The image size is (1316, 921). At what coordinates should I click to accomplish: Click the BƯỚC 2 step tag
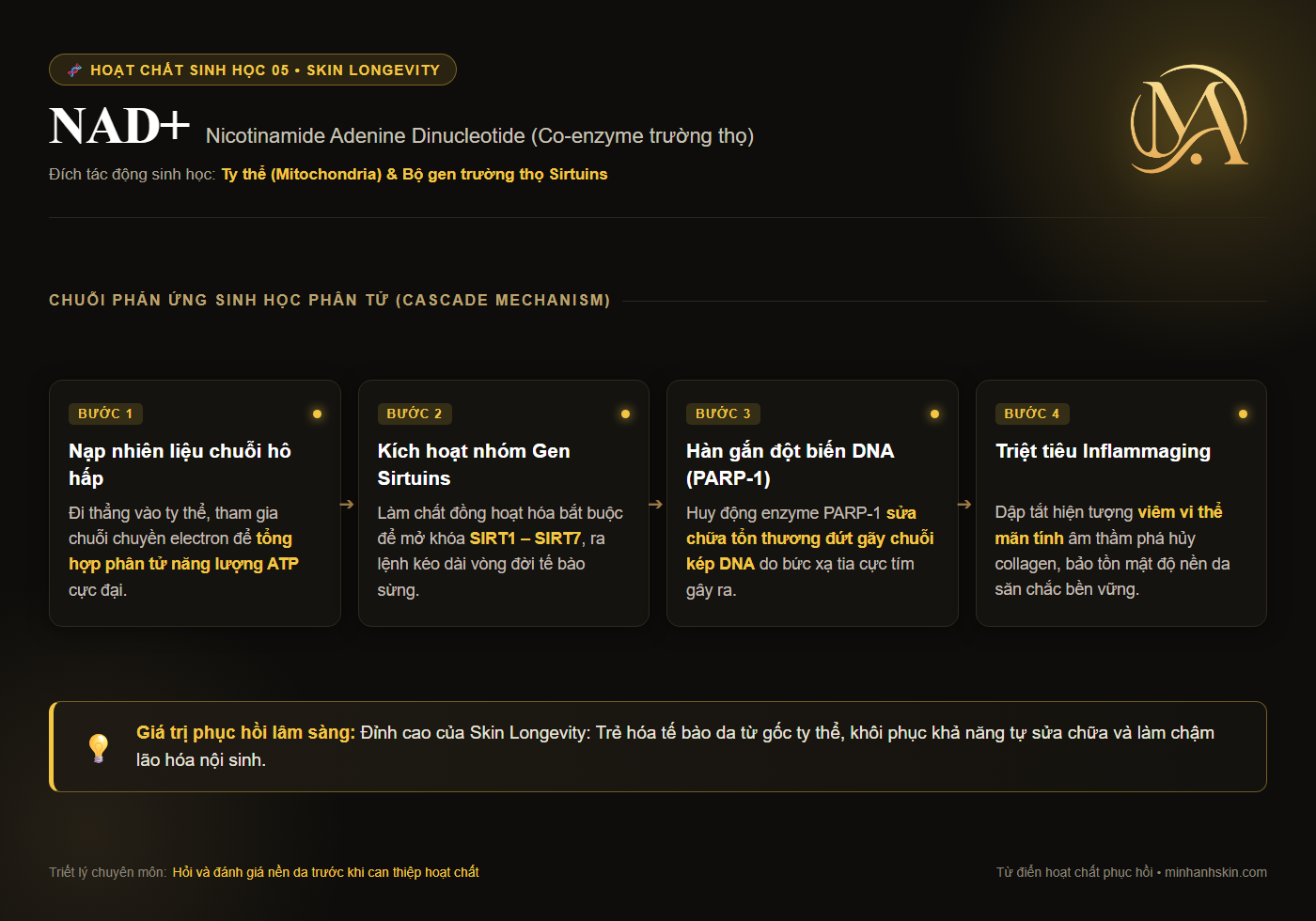[x=415, y=414]
